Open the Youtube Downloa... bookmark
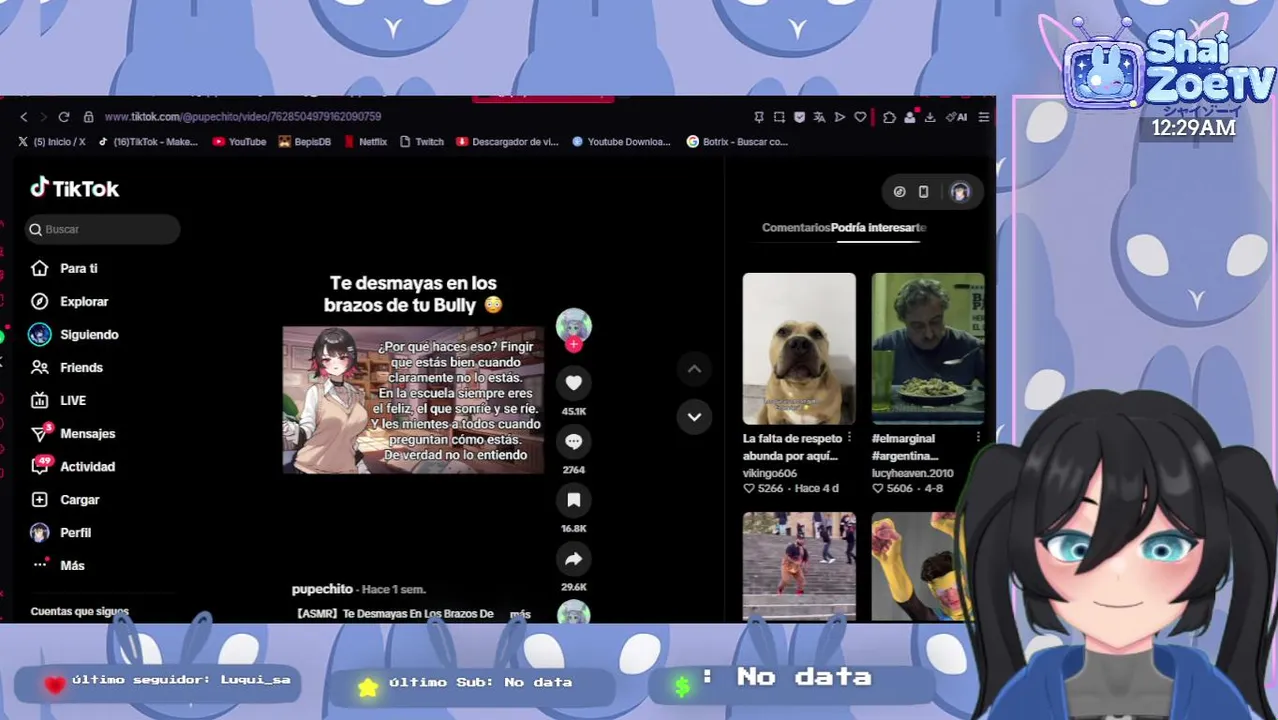This screenshot has width=1278, height=720. 621,142
